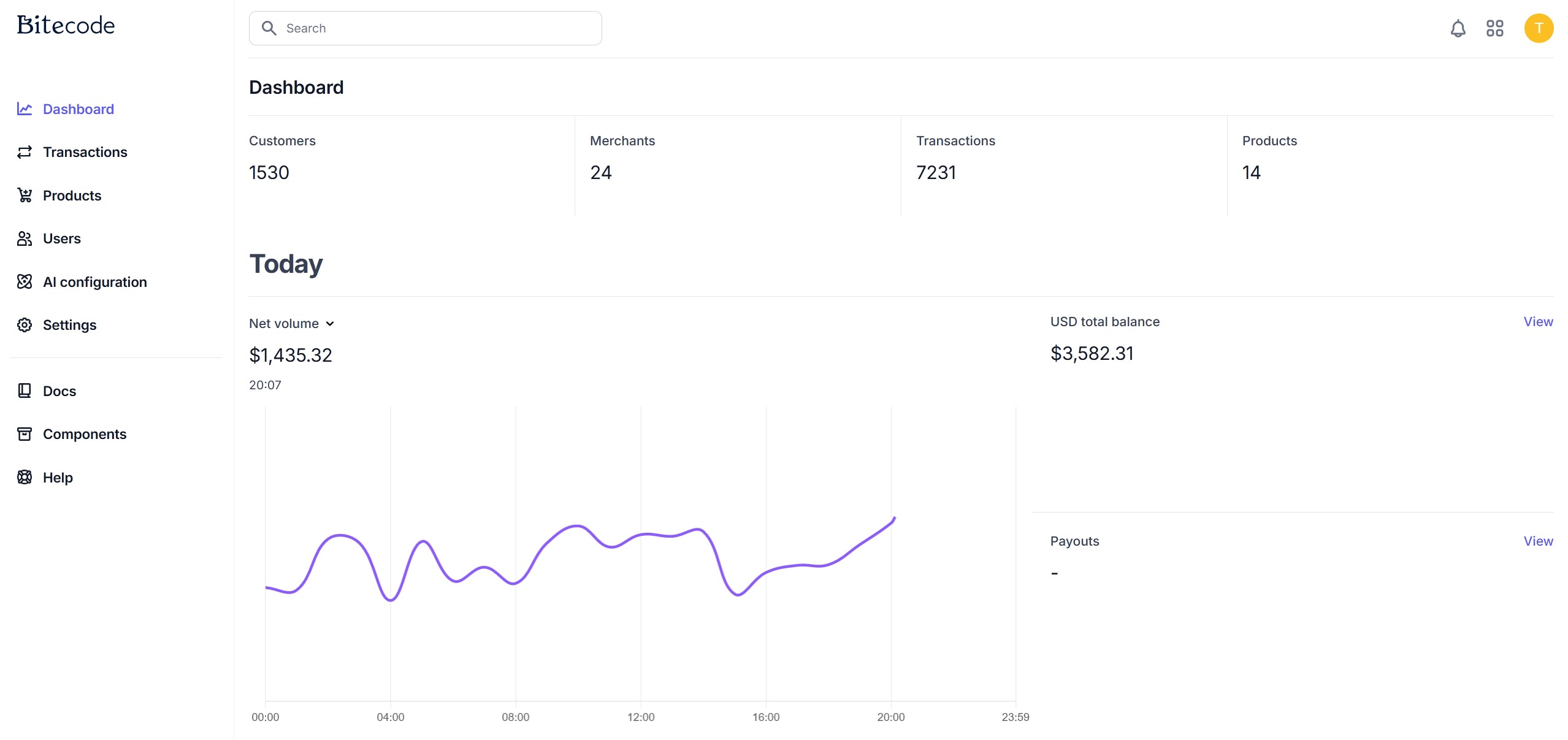Click the Bitecode logo
Image resolution: width=1568 pixels, height=740 pixels.
[66, 25]
